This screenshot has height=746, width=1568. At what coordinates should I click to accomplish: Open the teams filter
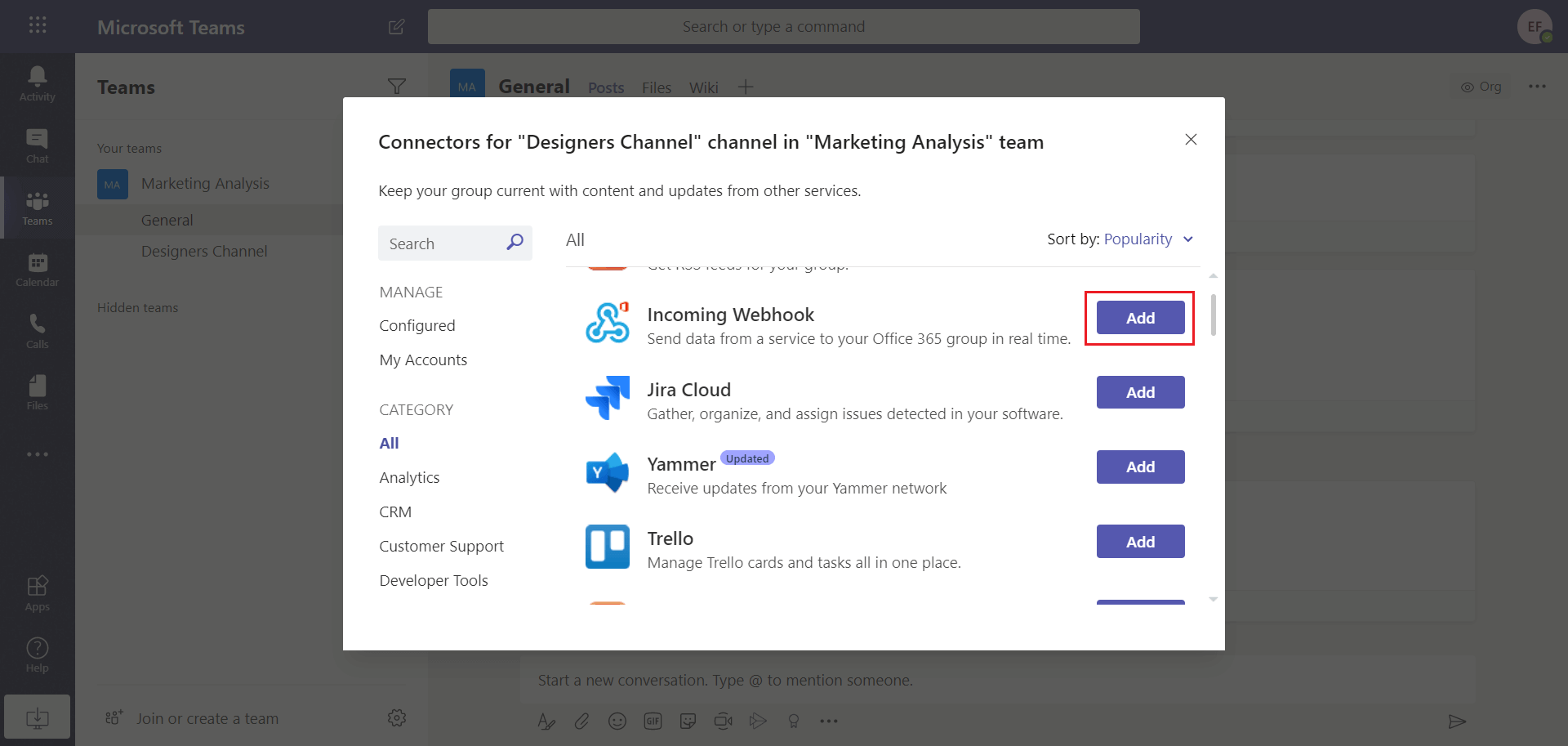[x=397, y=86]
